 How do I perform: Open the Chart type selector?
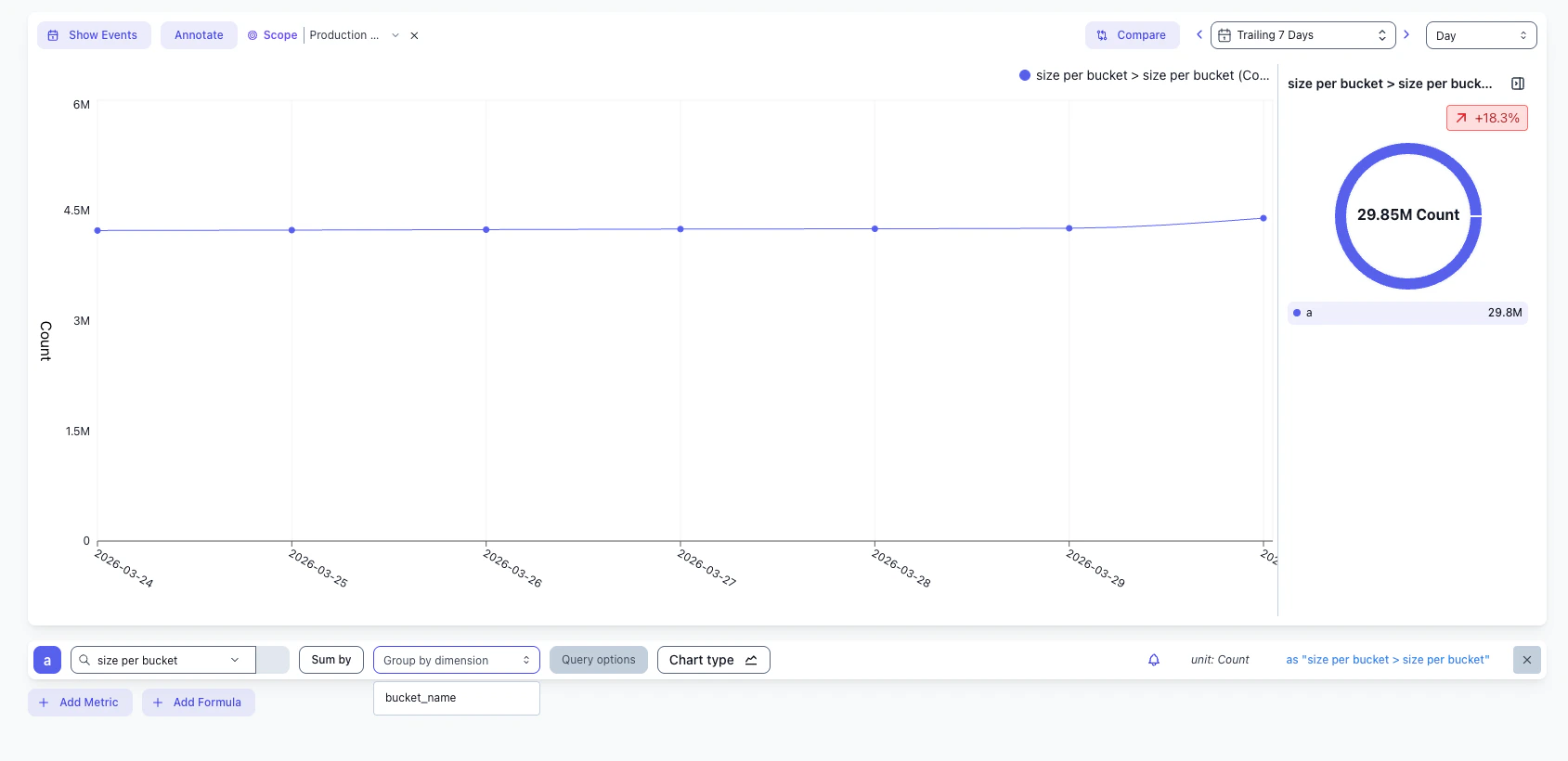tap(714, 660)
